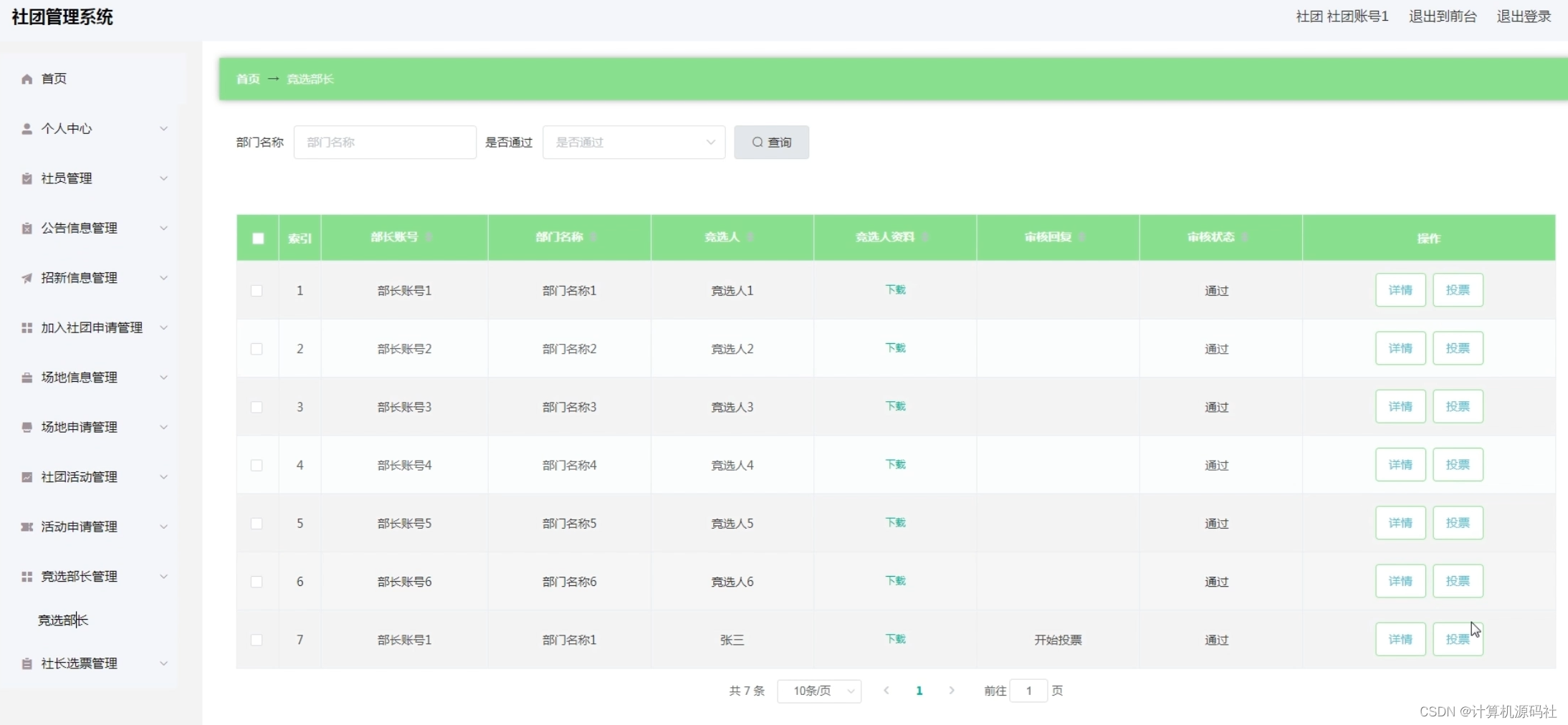The height and width of the screenshot is (725, 1568).
Task: Click sort arrows on 部门名称 column
Action: point(594,237)
